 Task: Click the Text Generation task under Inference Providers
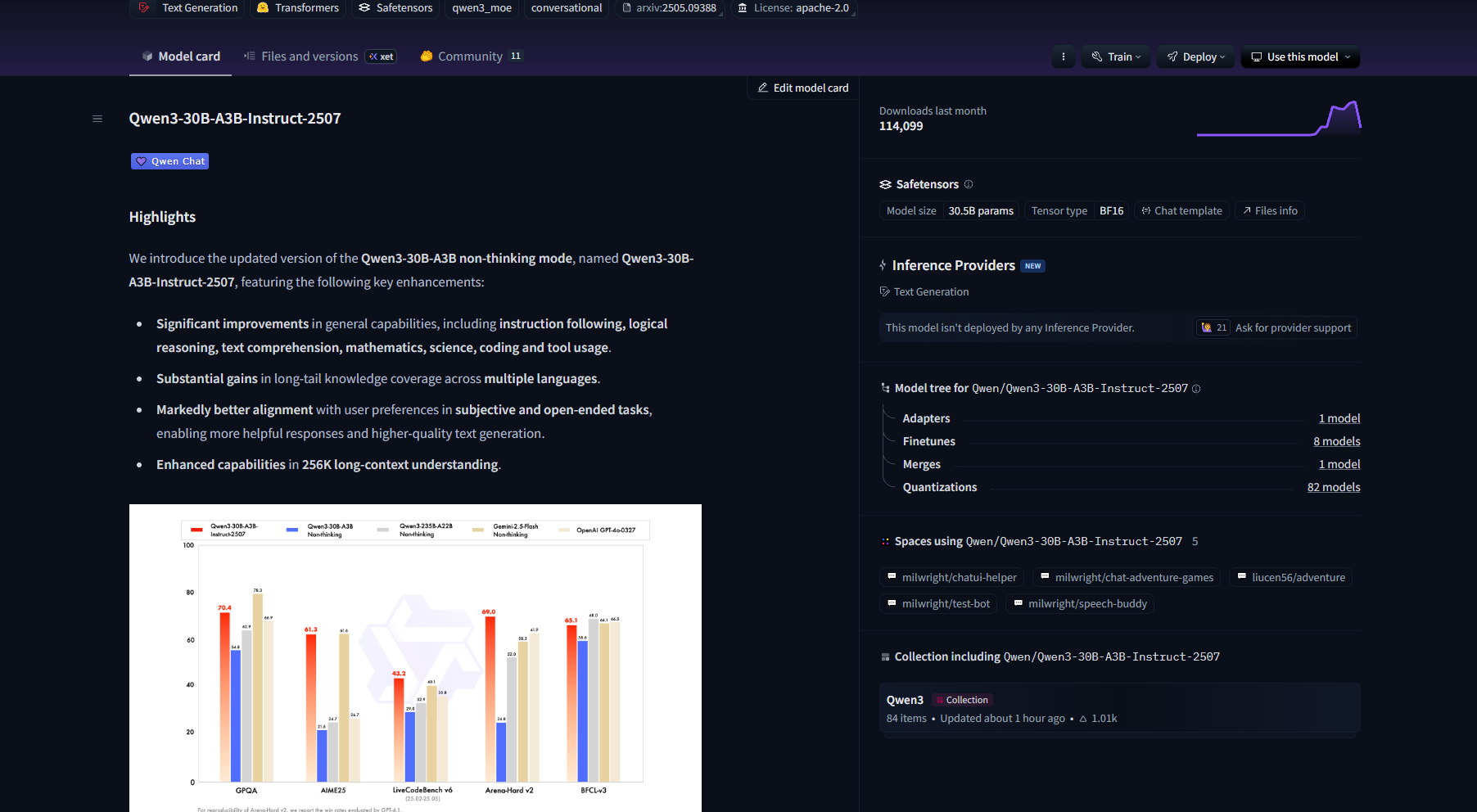(924, 292)
